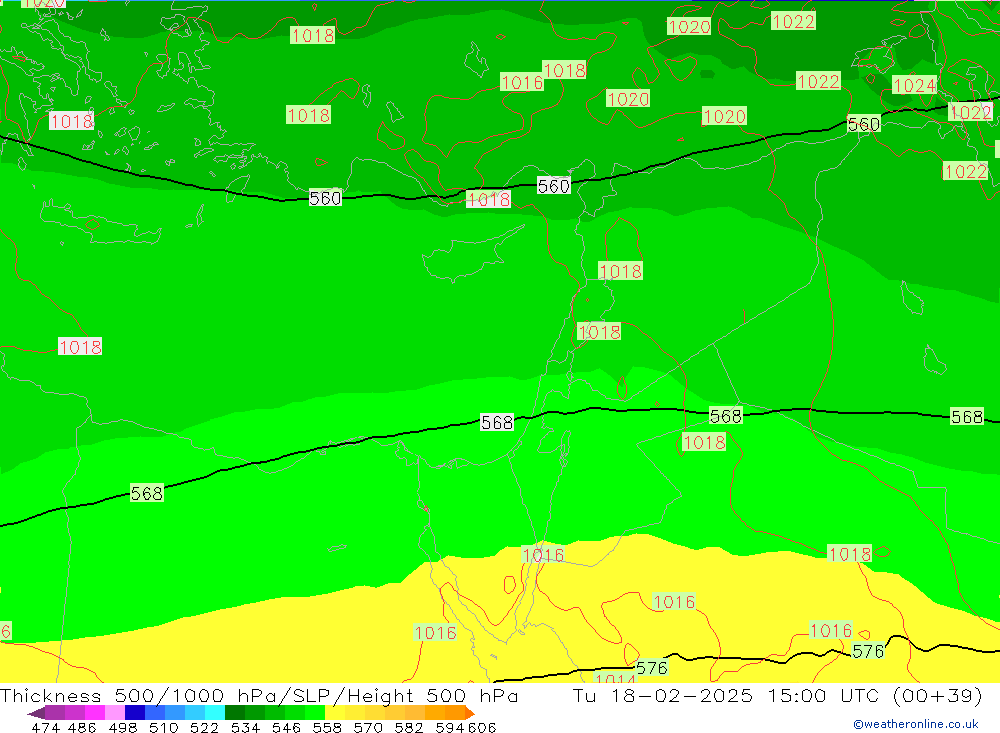Click the 582 legend value
Viewport: 1000px width, 733px height.
point(409,727)
